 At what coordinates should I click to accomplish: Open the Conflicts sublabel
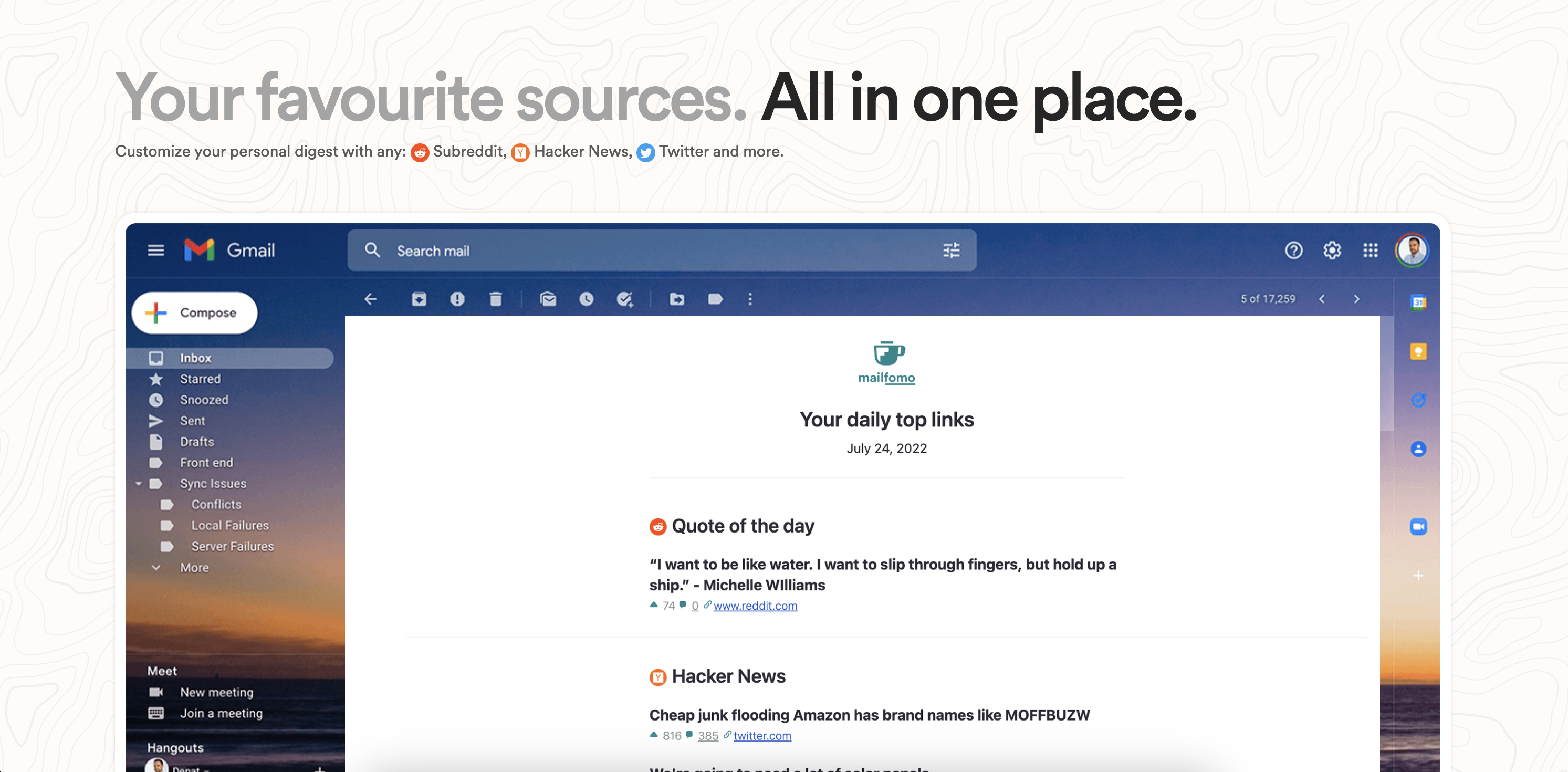tap(216, 504)
